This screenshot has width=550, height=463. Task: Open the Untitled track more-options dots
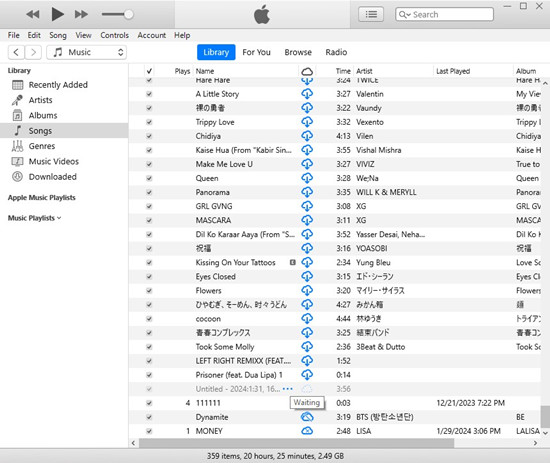click(x=288, y=389)
